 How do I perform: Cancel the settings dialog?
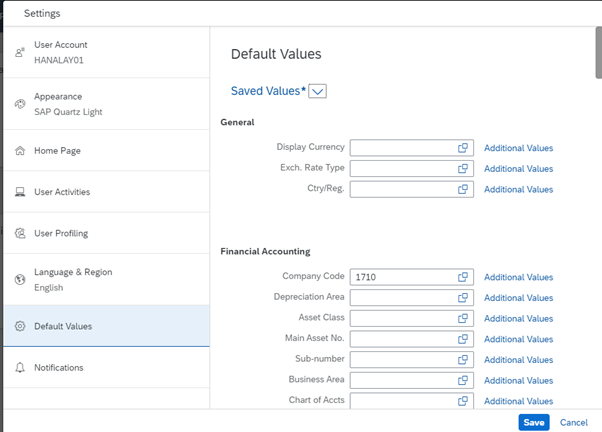574,422
